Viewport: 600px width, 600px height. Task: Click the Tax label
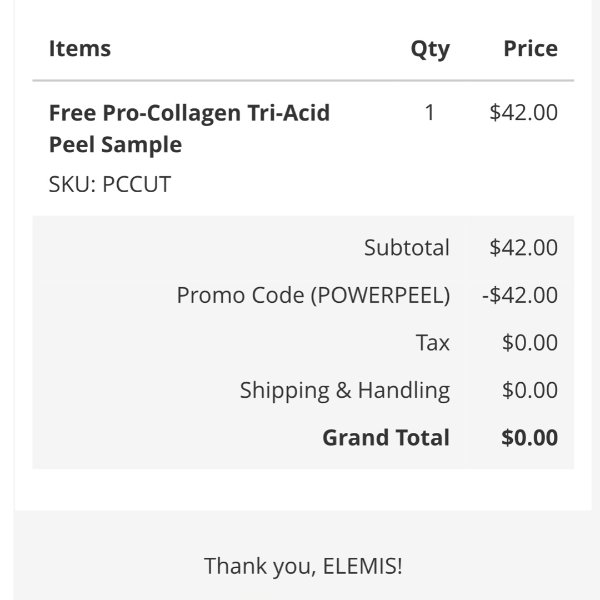[x=432, y=342]
